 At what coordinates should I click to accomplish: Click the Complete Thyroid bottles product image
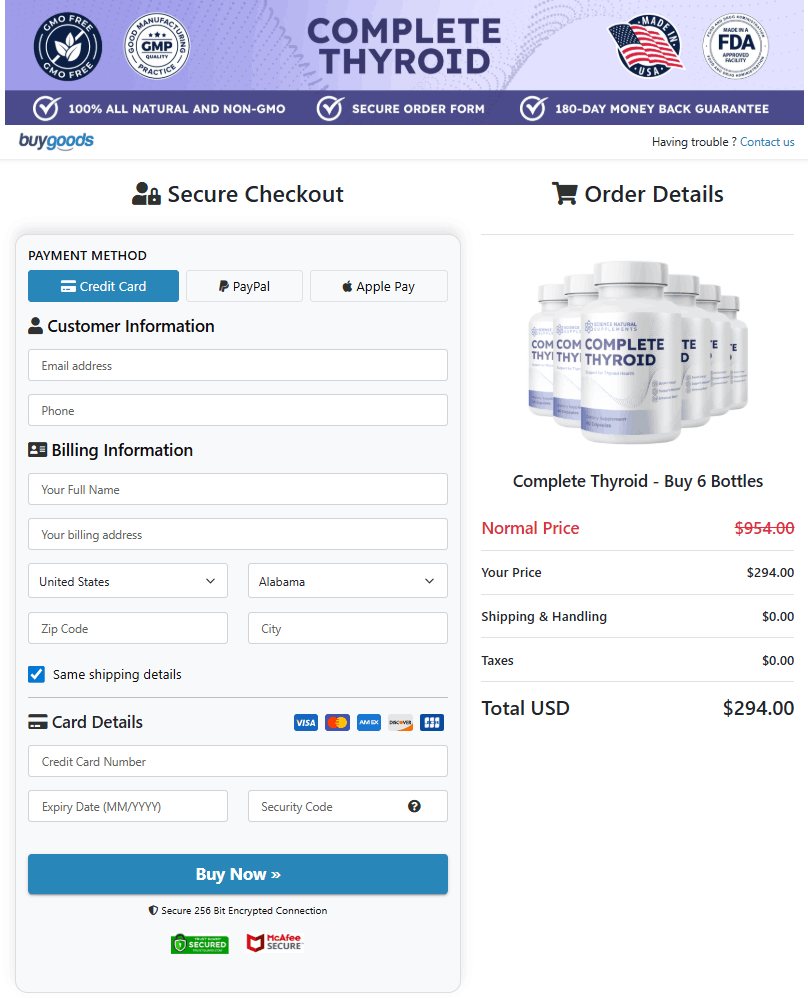pos(637,352)
